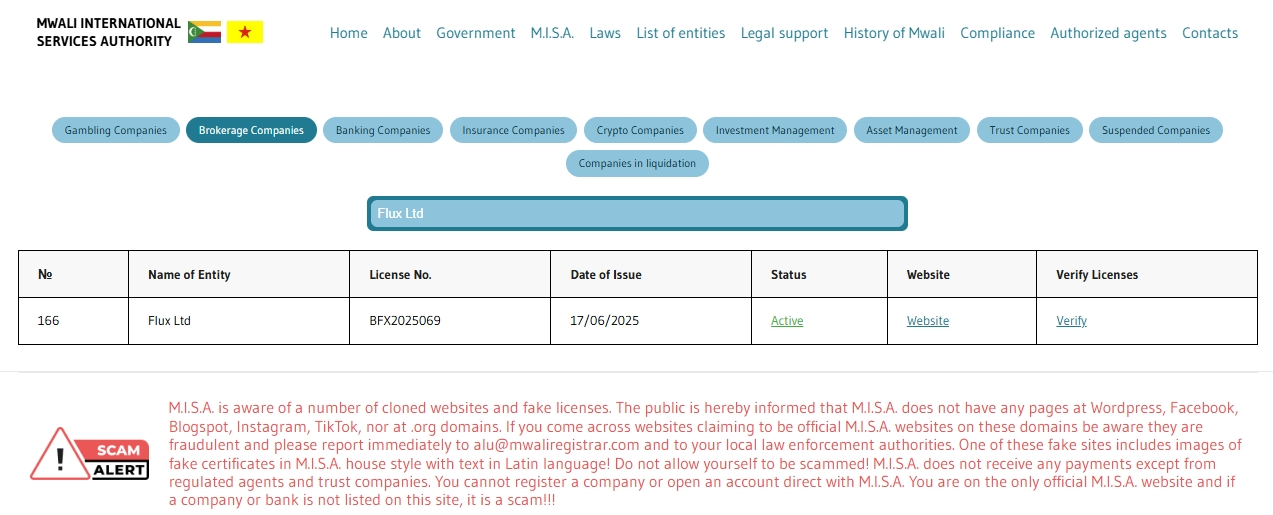This screenshot has width=1273, height=515.
Task: Show Companies in liquidation
Action: tap(637, 163)
